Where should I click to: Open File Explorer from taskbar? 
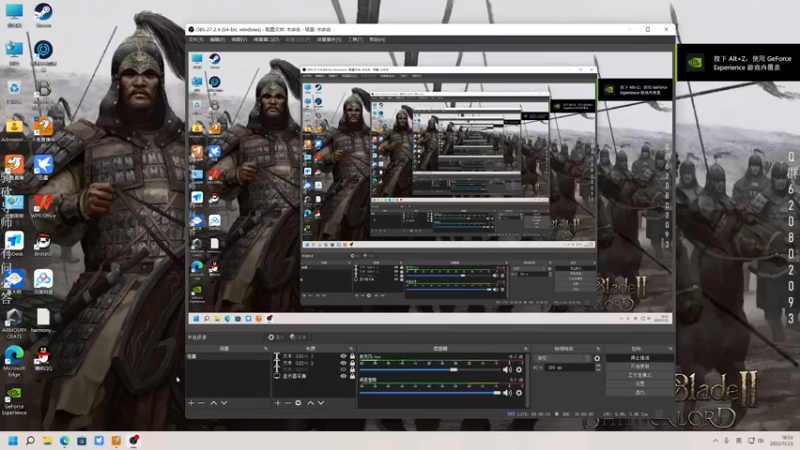pos(47,440)
